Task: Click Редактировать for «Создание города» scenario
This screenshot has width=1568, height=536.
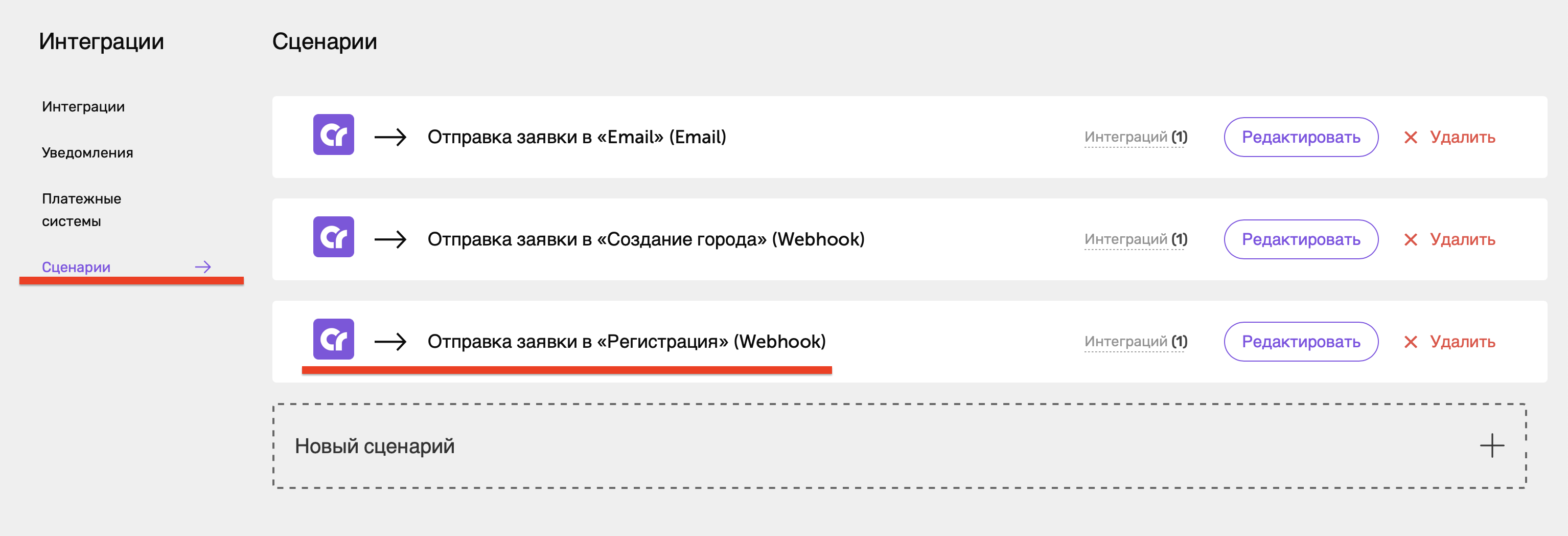Action: click(1301, 239)
